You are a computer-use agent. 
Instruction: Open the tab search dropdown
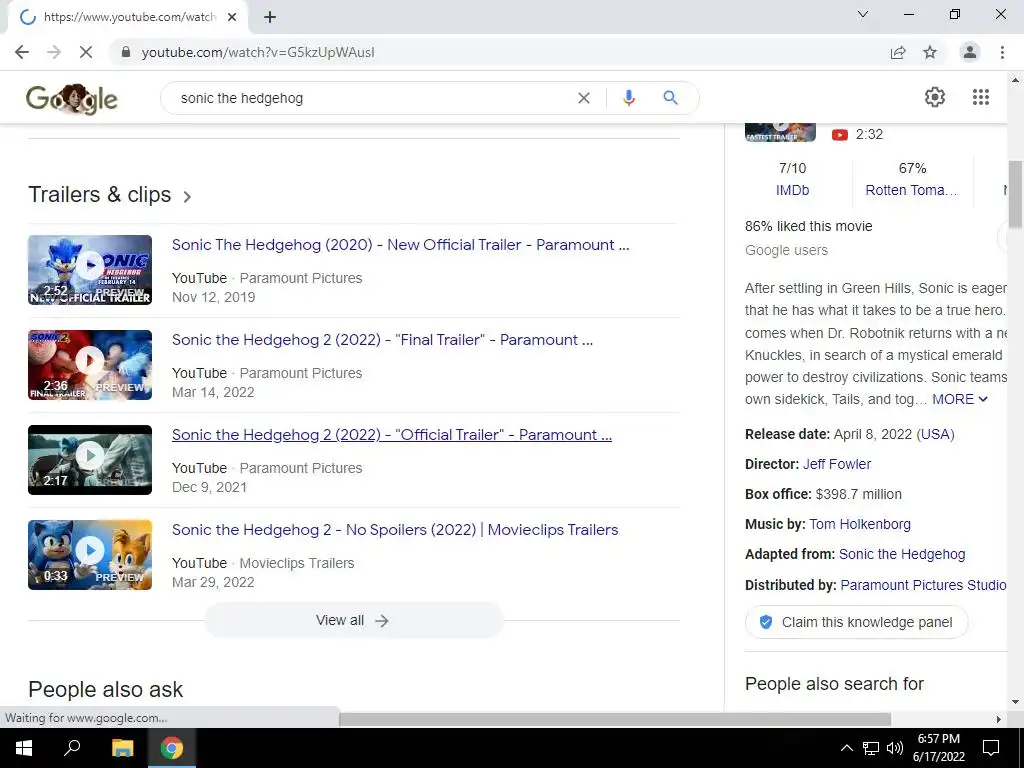[863, 14]
